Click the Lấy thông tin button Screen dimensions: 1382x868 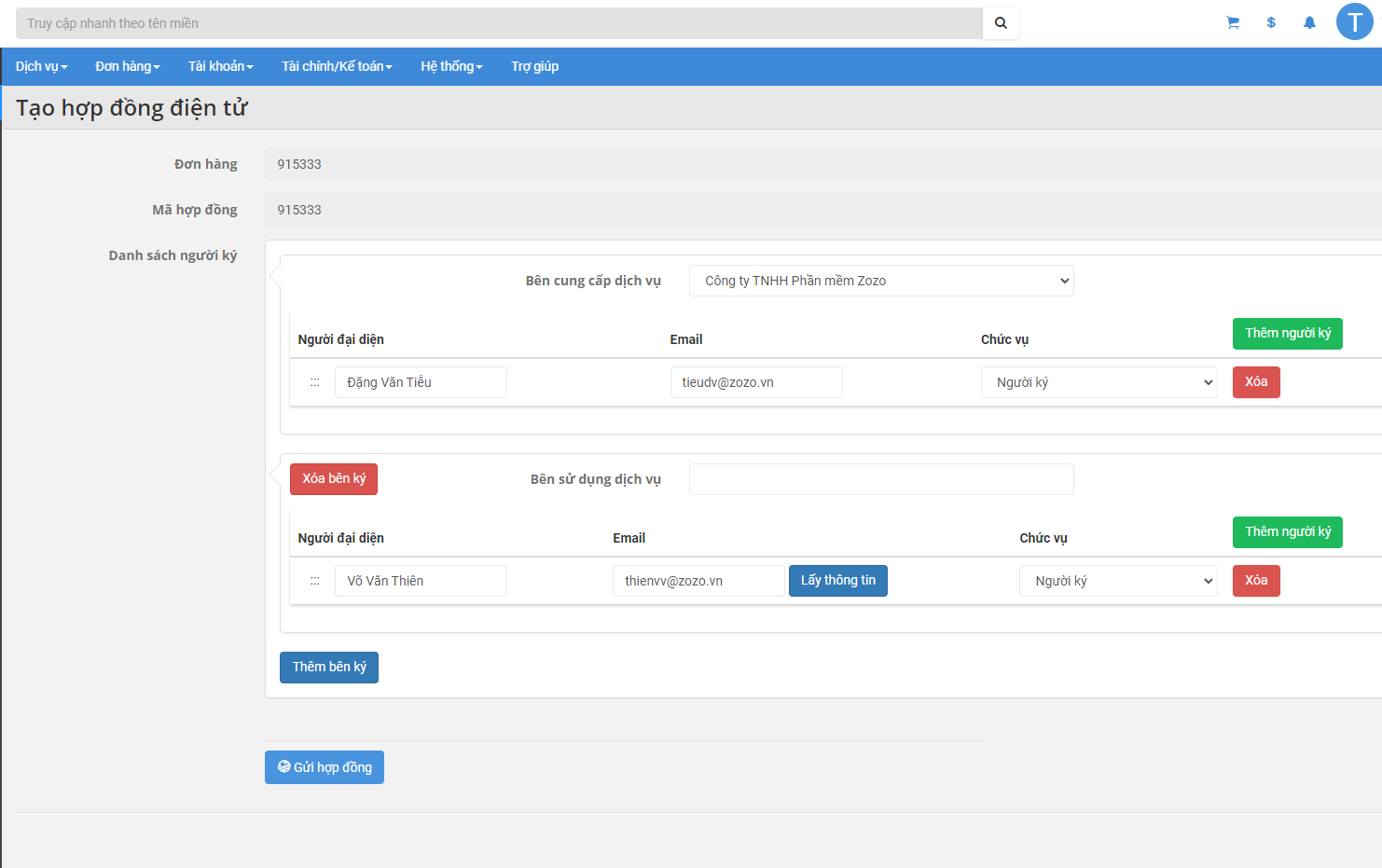point(838,581)
